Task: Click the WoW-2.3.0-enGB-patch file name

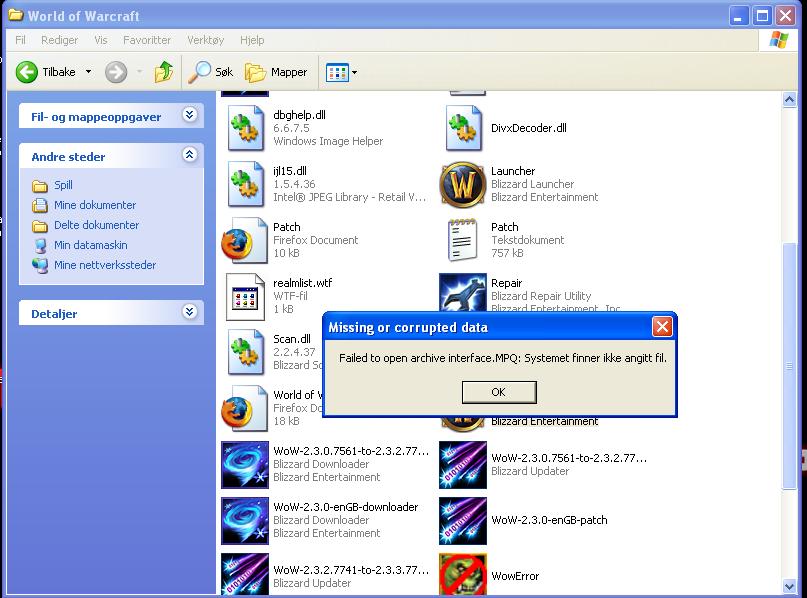Action: click(549, 520)
